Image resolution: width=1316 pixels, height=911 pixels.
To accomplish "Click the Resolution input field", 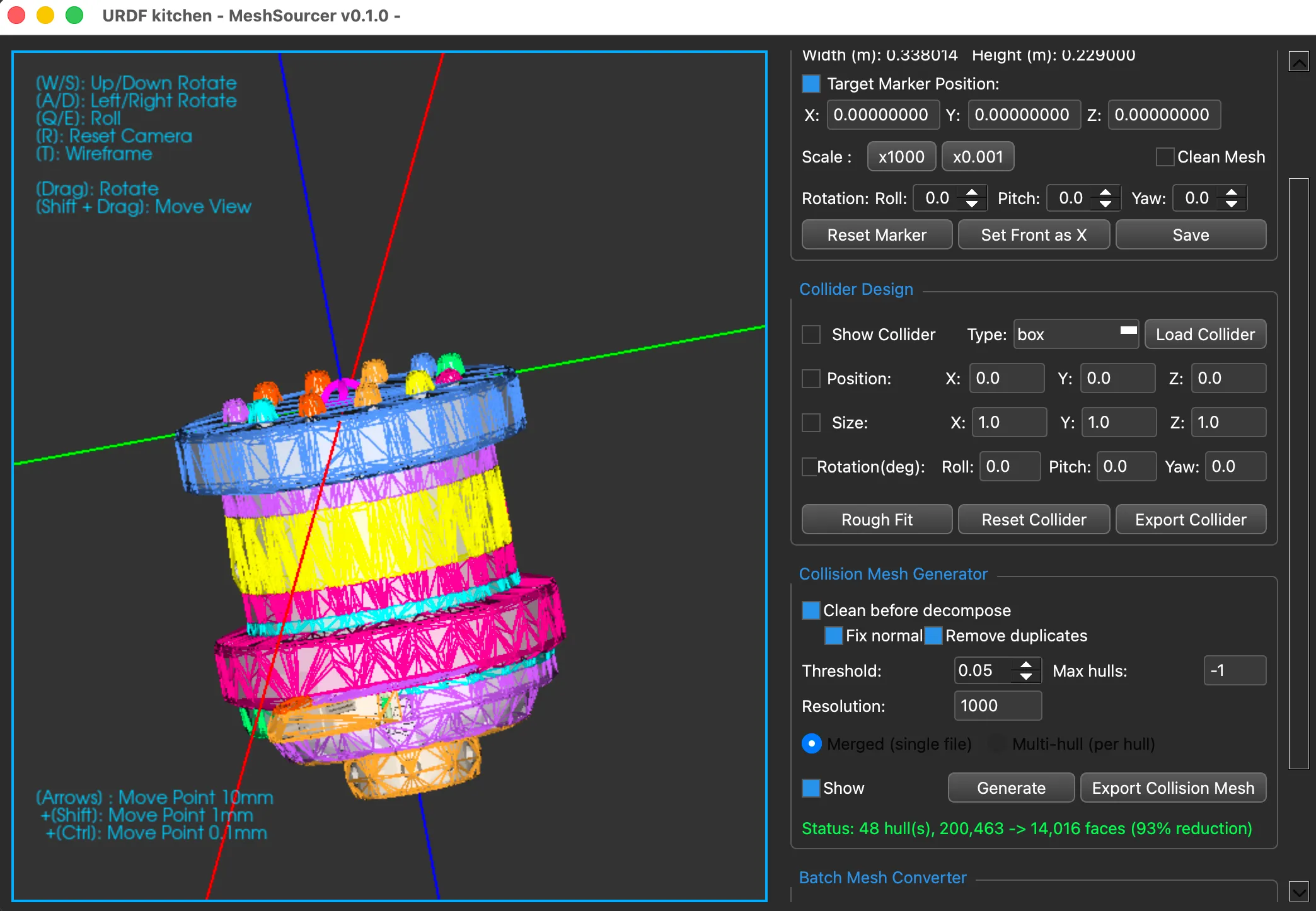I will [998, 706].
